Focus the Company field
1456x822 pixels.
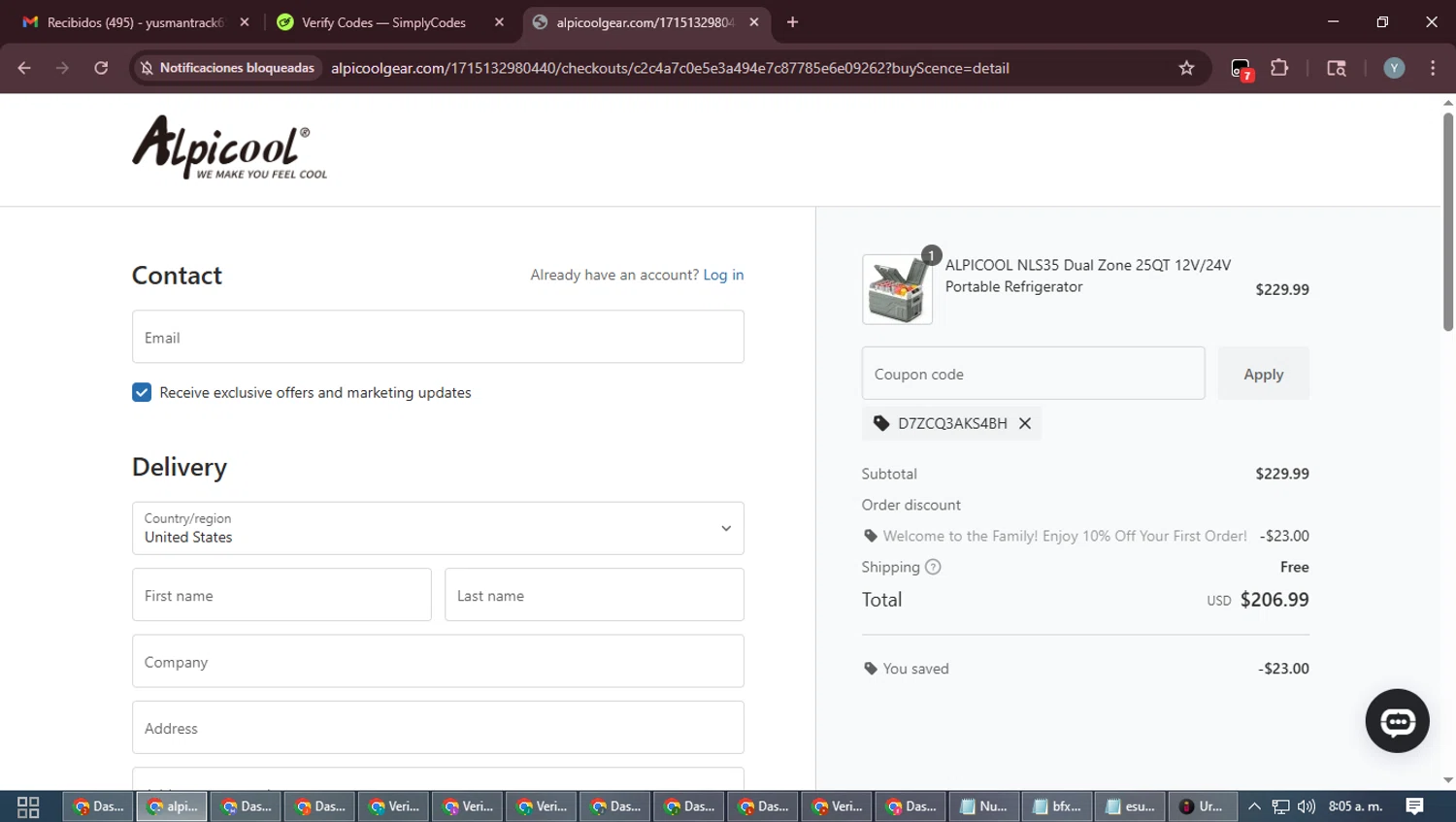(438, 661)
